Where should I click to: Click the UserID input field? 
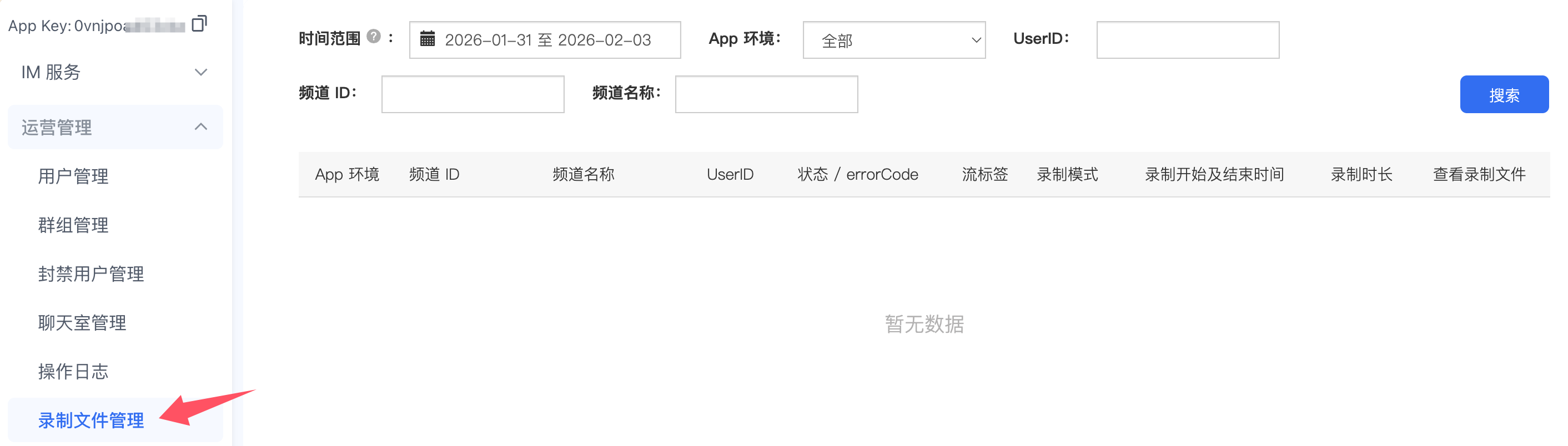pos(1187,40)
